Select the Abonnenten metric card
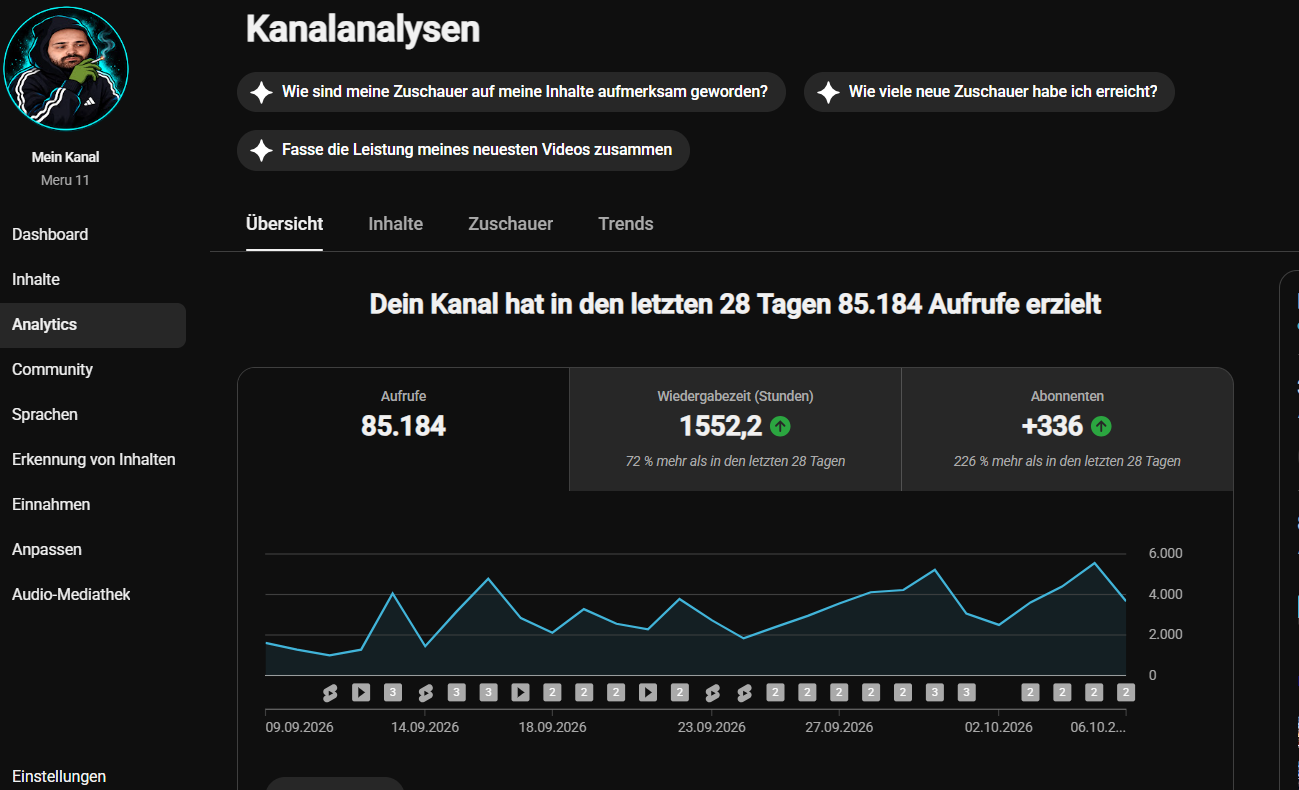This screenshot has height=790, width=1299. [x=1067, y=429]
